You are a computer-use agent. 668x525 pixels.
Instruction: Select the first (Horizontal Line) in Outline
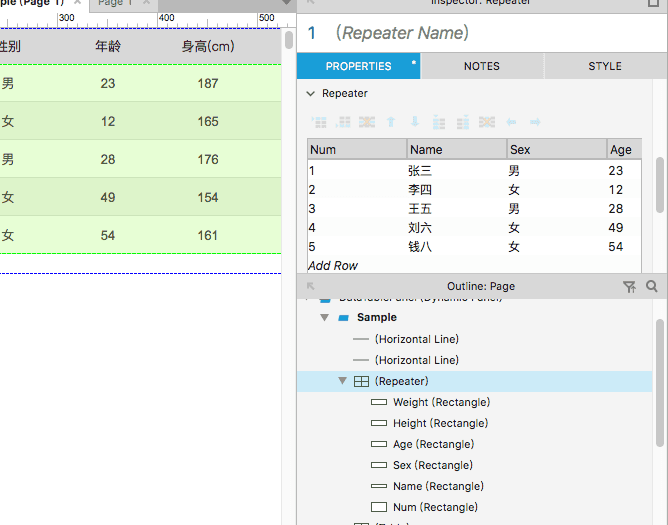tap(417, 339)
